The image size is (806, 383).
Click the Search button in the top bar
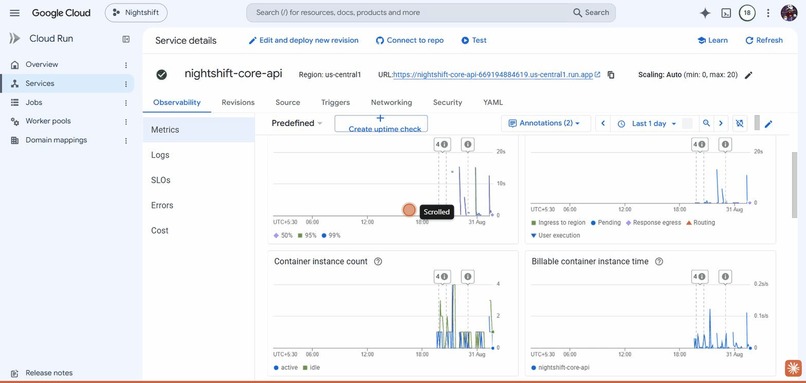click(591, 13)
